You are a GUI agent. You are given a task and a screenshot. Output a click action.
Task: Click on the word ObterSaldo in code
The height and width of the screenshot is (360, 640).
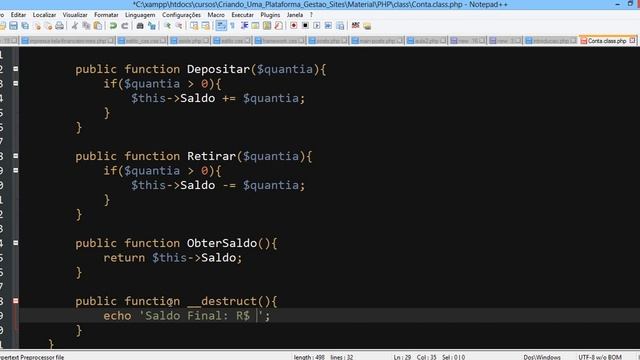222,243
